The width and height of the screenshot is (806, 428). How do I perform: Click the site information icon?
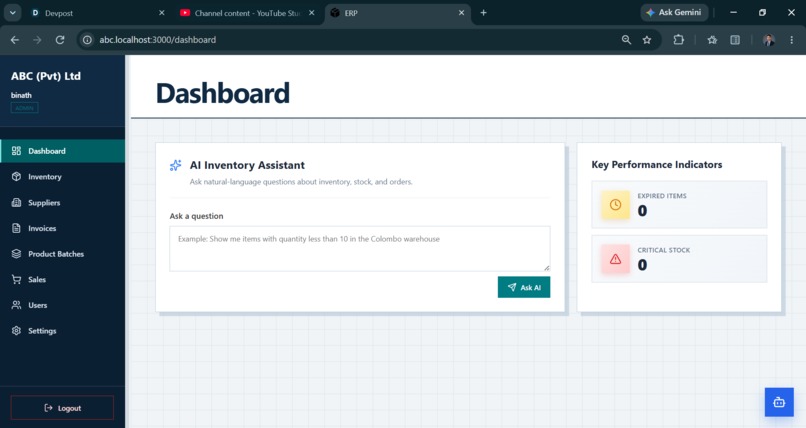87,40
